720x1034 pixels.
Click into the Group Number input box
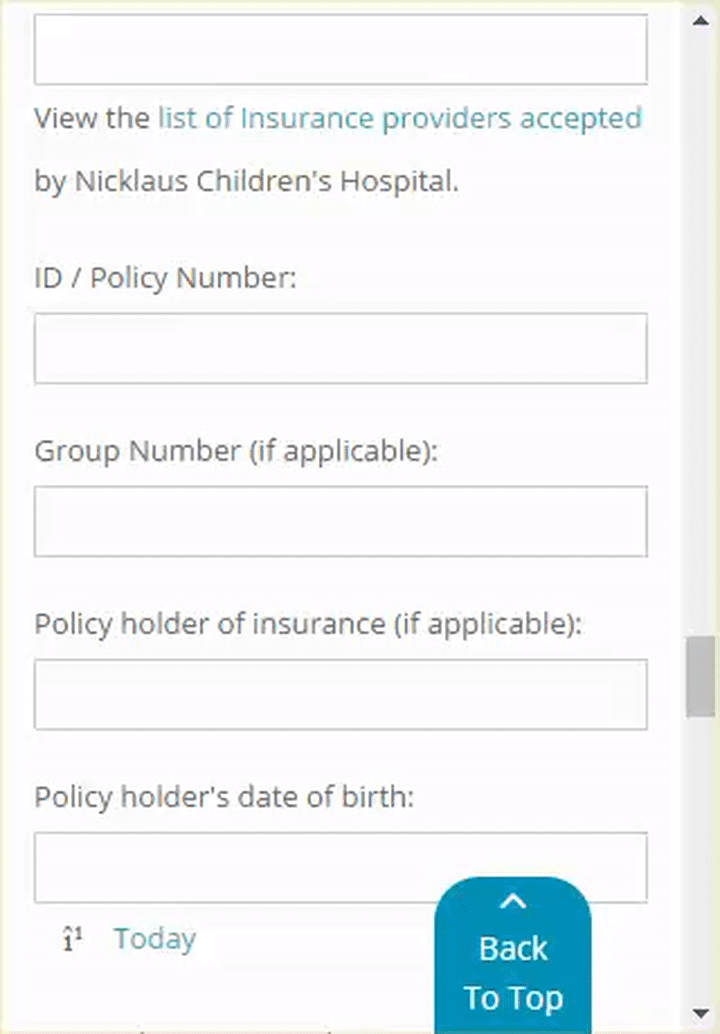[340, 521]
